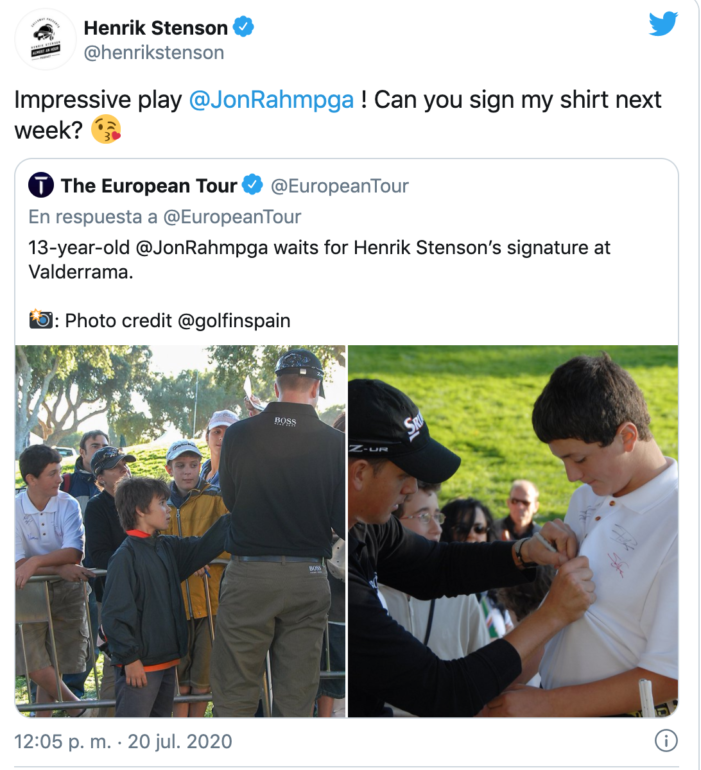Open the right photo of shirt signing
701x770 pixels.
point(513,531)
